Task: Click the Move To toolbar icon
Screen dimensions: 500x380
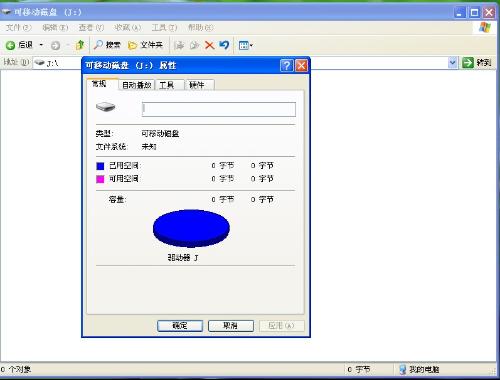Action: pyautogui.click(x=179, y=45)
